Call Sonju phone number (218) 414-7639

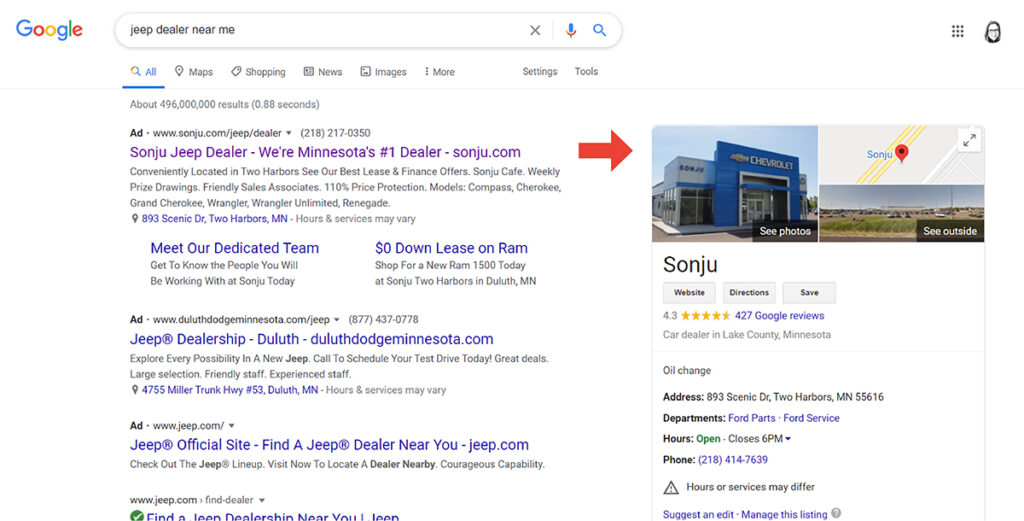(733, 460)
